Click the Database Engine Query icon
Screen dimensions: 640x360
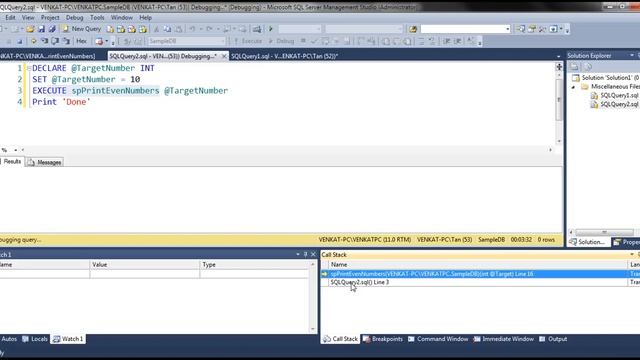click(110, 29)
